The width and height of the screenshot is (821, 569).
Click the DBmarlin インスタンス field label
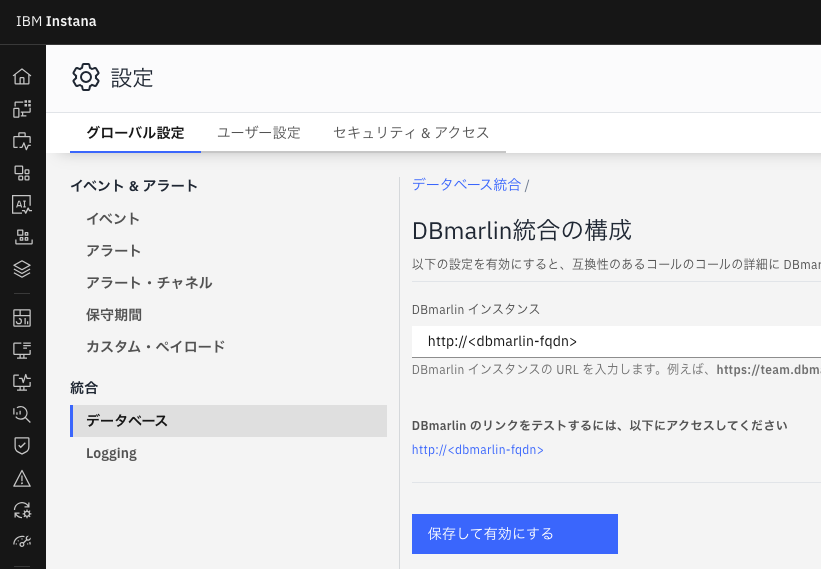[476, 309]
